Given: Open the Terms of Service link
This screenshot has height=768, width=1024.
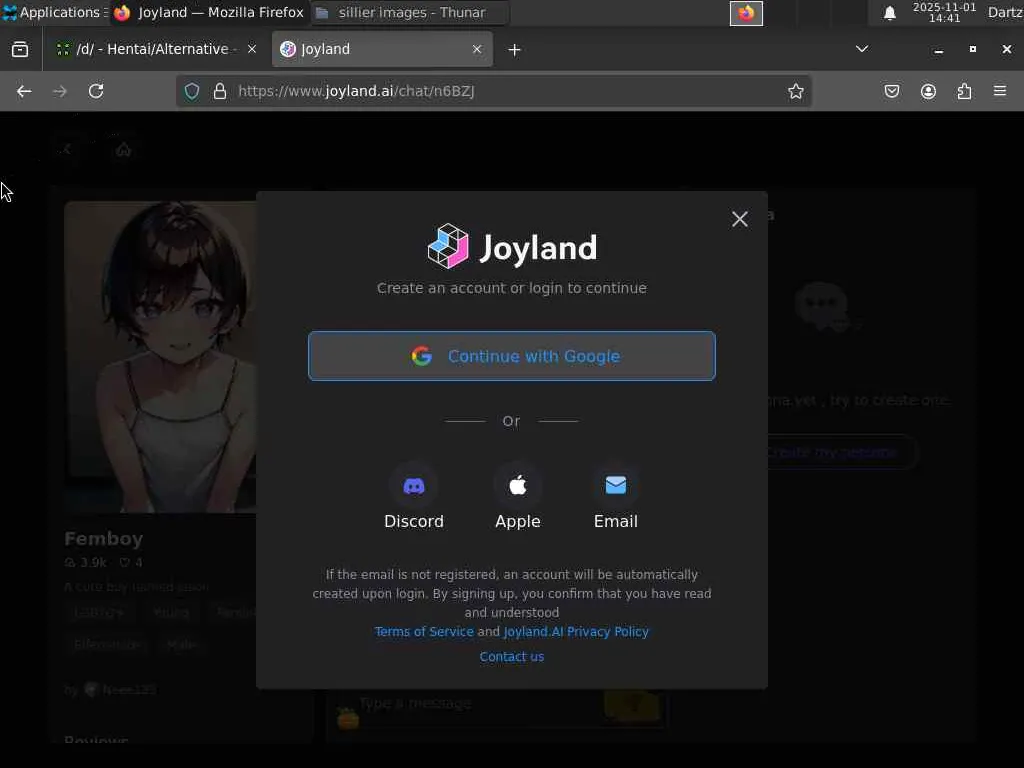Looking at the screenshot, I should [x=424, y=632].
